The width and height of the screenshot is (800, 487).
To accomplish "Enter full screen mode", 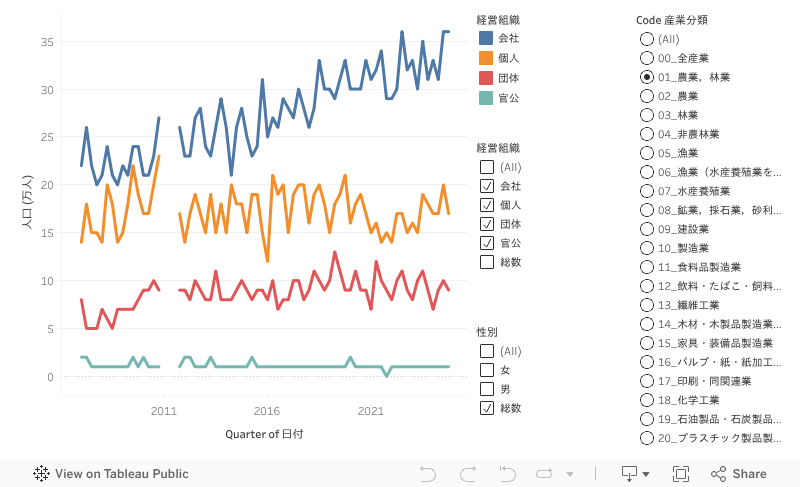I will (681, 474).
